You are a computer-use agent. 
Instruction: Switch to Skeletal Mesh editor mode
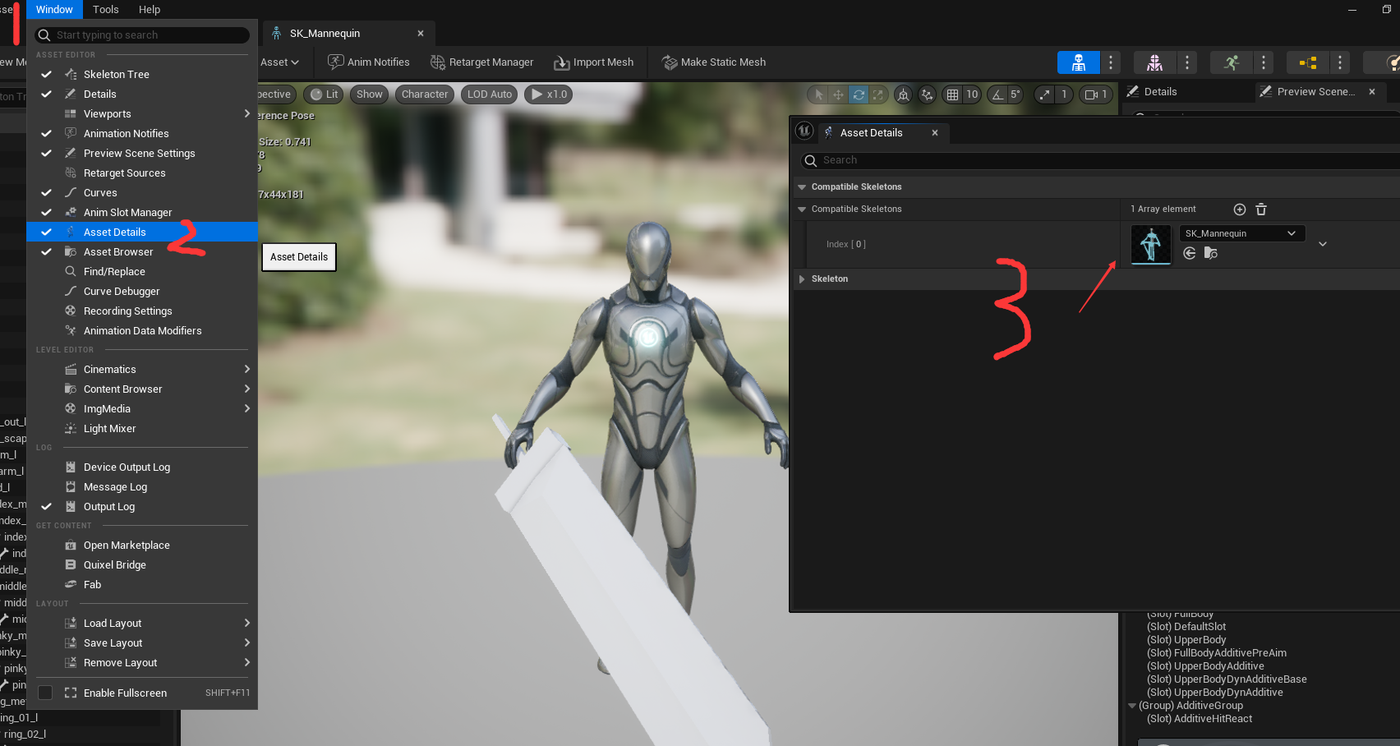[1155, 62]
